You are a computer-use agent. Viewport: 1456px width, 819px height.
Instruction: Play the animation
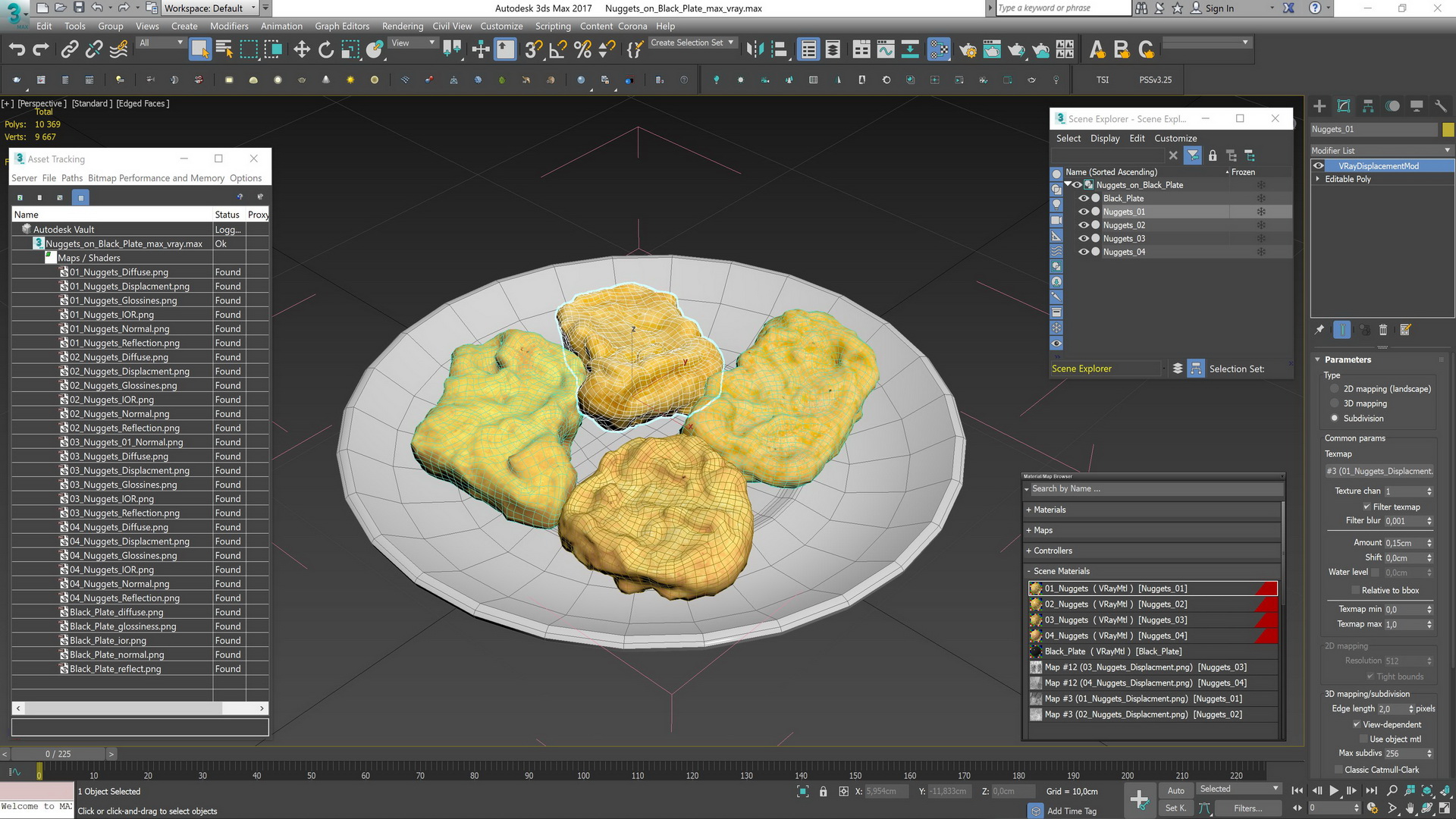click(x=1334, y=791)
